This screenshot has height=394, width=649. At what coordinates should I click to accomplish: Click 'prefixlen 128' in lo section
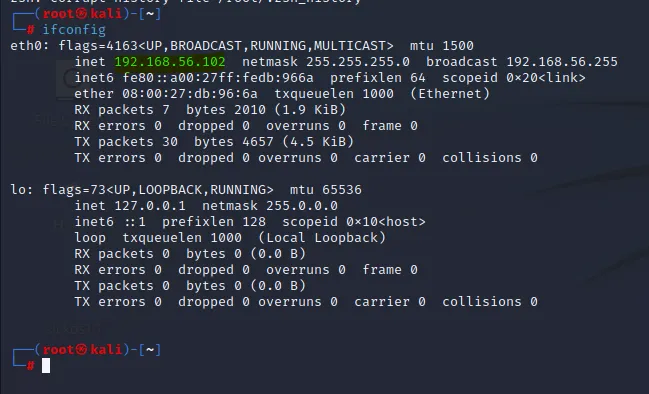click(x=214, y=222)
